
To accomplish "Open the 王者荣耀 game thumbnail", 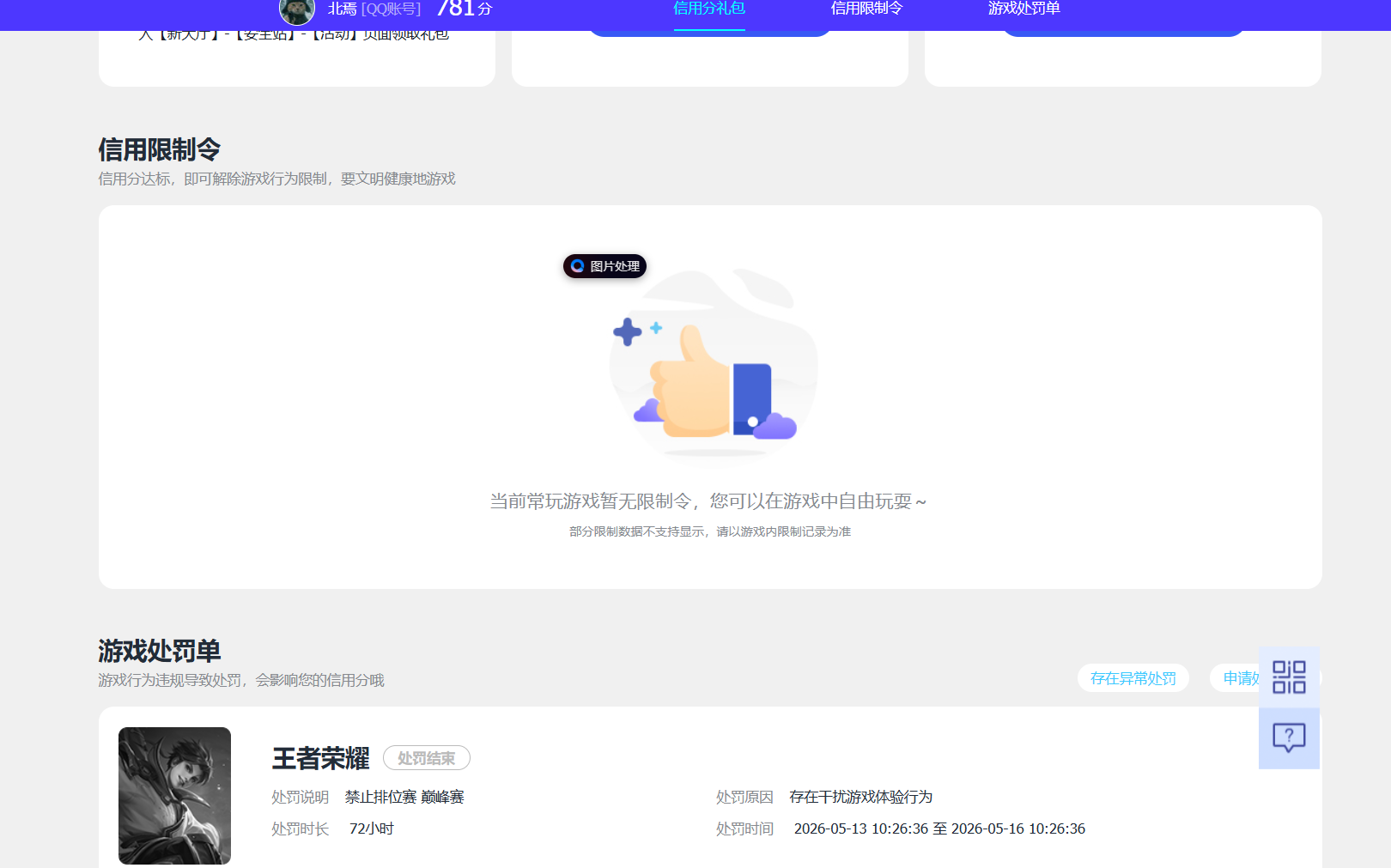I will pyautogui.click(x=174, y=796).
